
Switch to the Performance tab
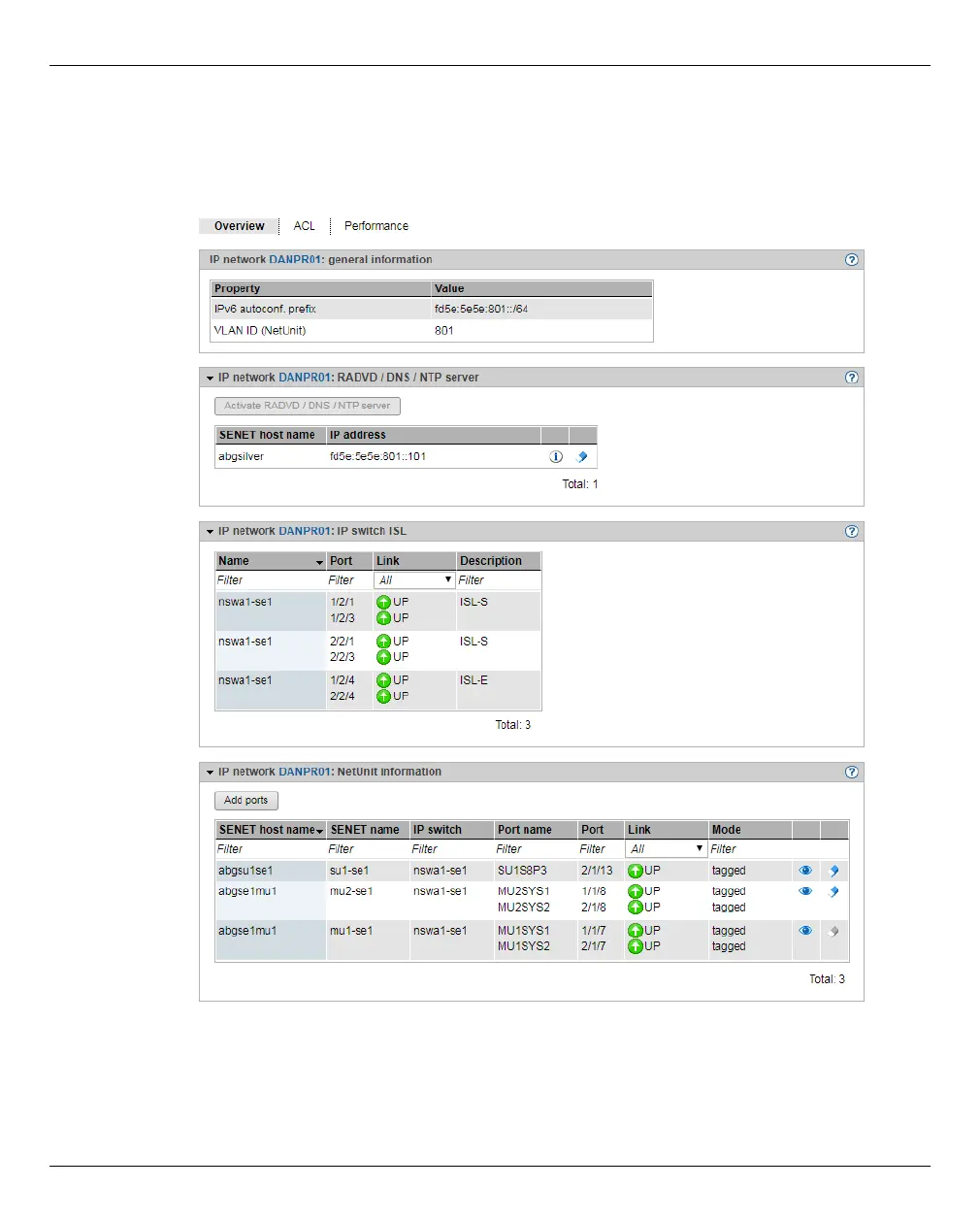(376, 226)
